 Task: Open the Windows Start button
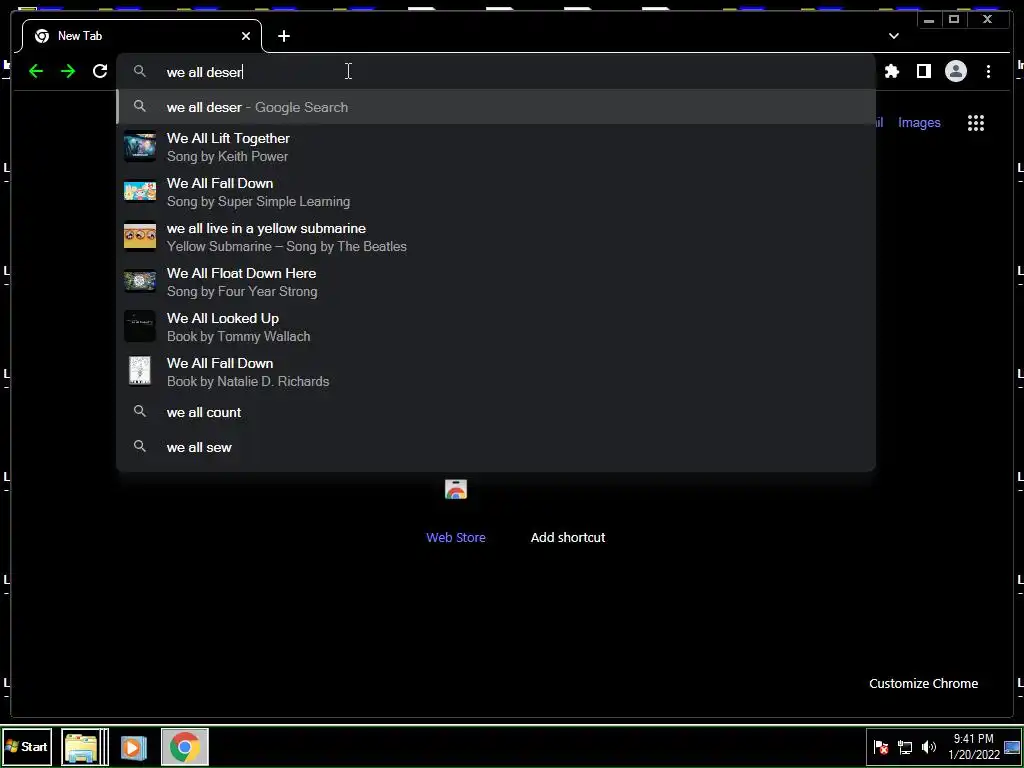[27, 746]
